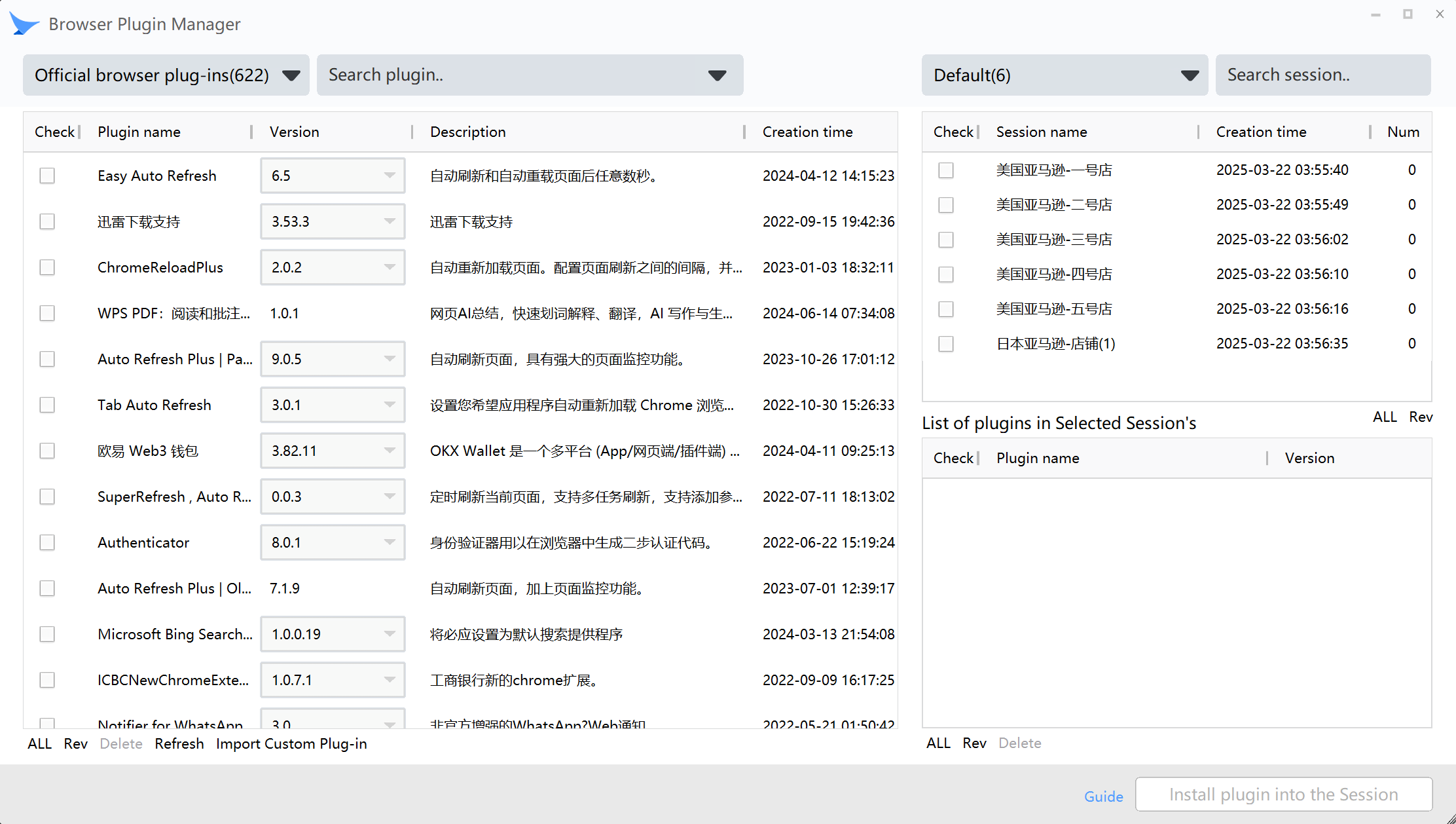
Task: Click Refresh under the plugin list
Action: click(x=179, y=744)
